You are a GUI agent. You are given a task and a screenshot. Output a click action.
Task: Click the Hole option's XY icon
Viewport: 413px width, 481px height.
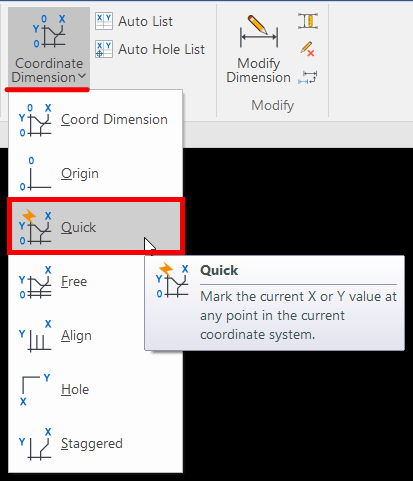point(35,390)
